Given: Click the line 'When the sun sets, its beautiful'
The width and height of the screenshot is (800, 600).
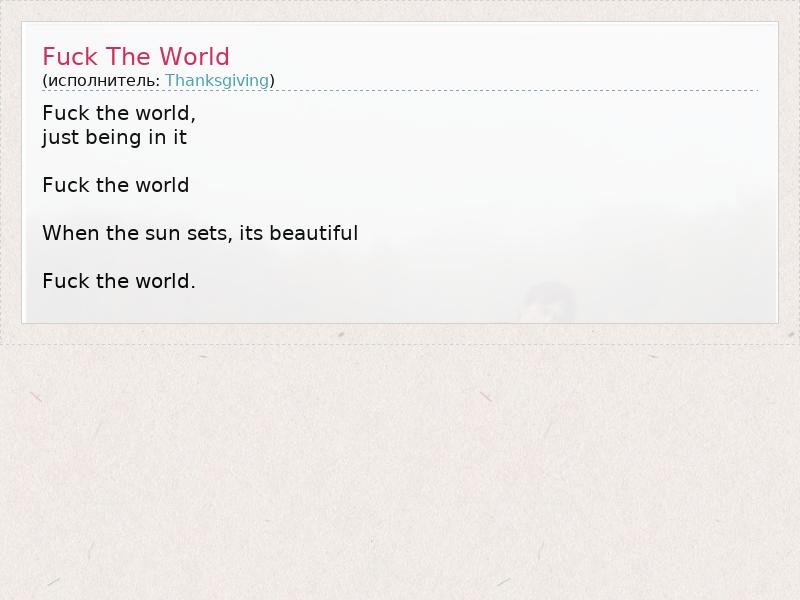Looking at the screenshot, I should coord(200,233).
